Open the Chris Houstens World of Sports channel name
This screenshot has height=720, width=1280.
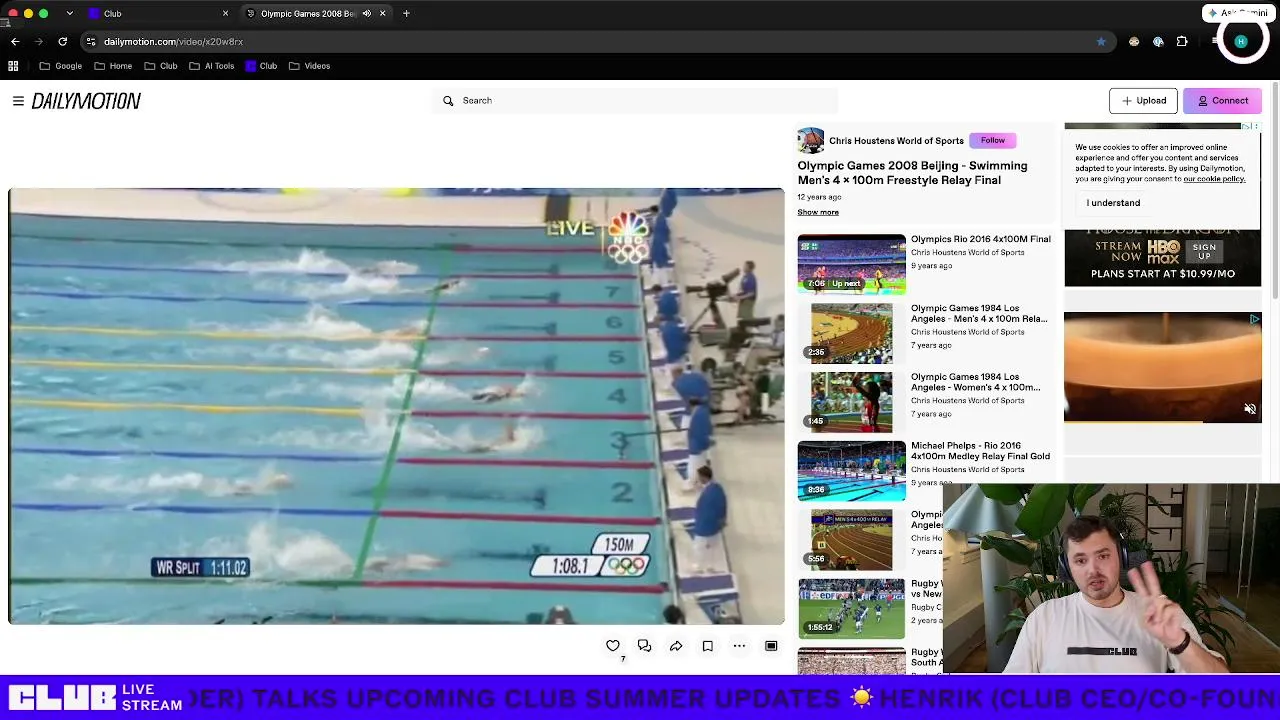coord(896,141)
